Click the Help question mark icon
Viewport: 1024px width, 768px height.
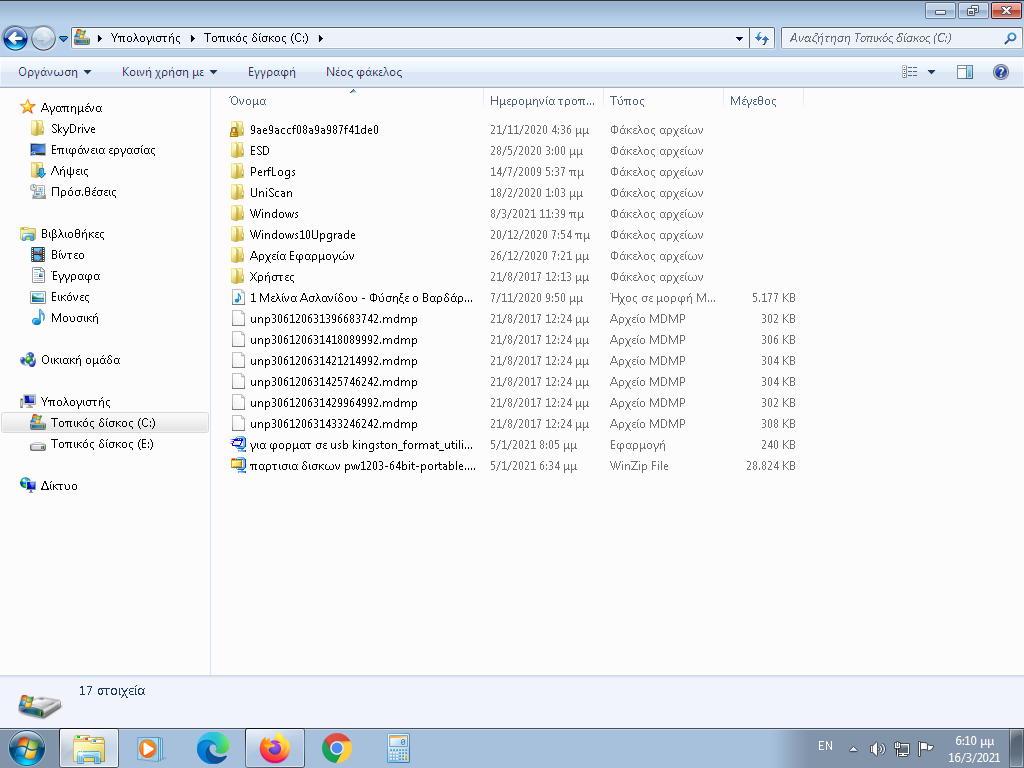pos(1000,72)
